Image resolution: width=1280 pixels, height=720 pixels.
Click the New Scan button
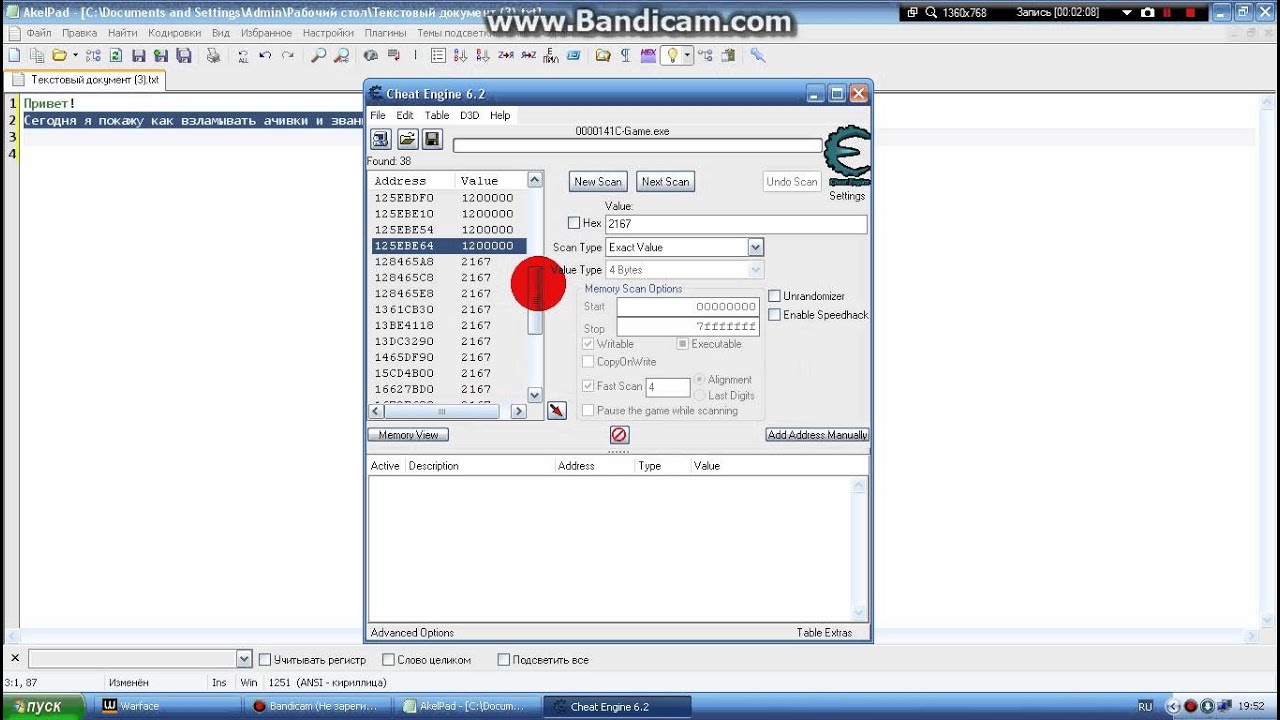(x=598, y=181)
